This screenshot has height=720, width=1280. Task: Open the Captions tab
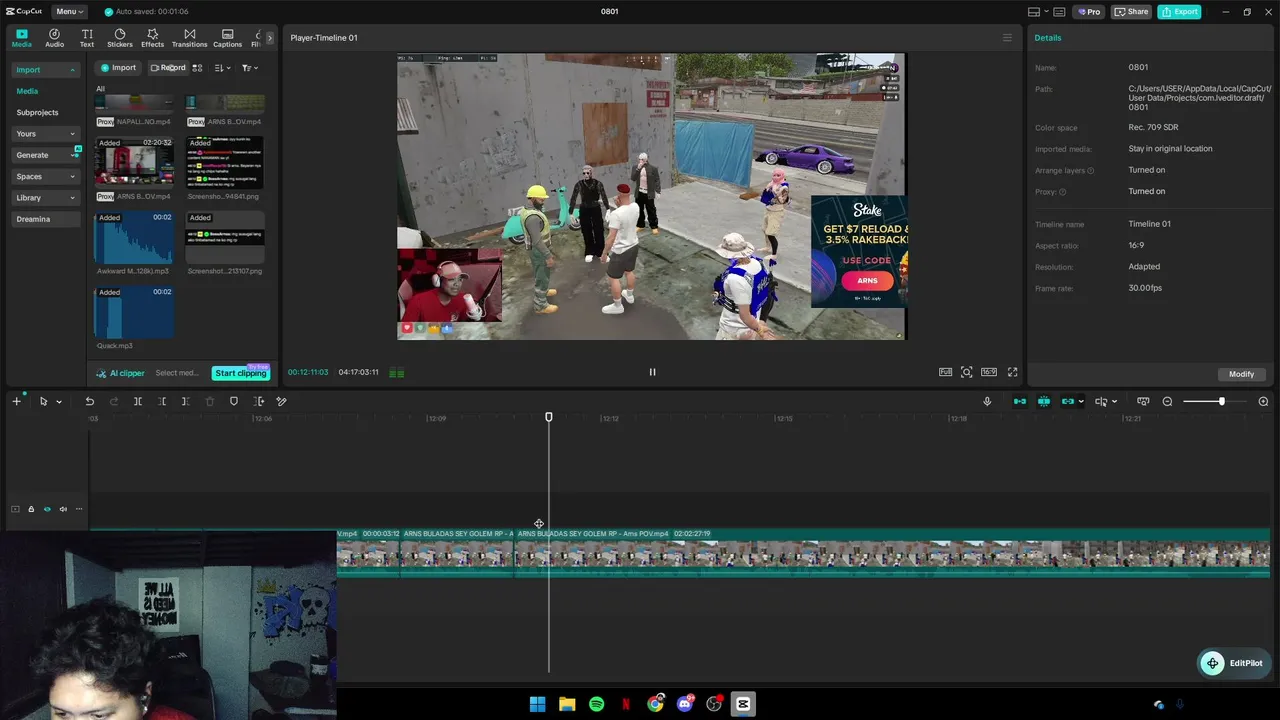227,38
